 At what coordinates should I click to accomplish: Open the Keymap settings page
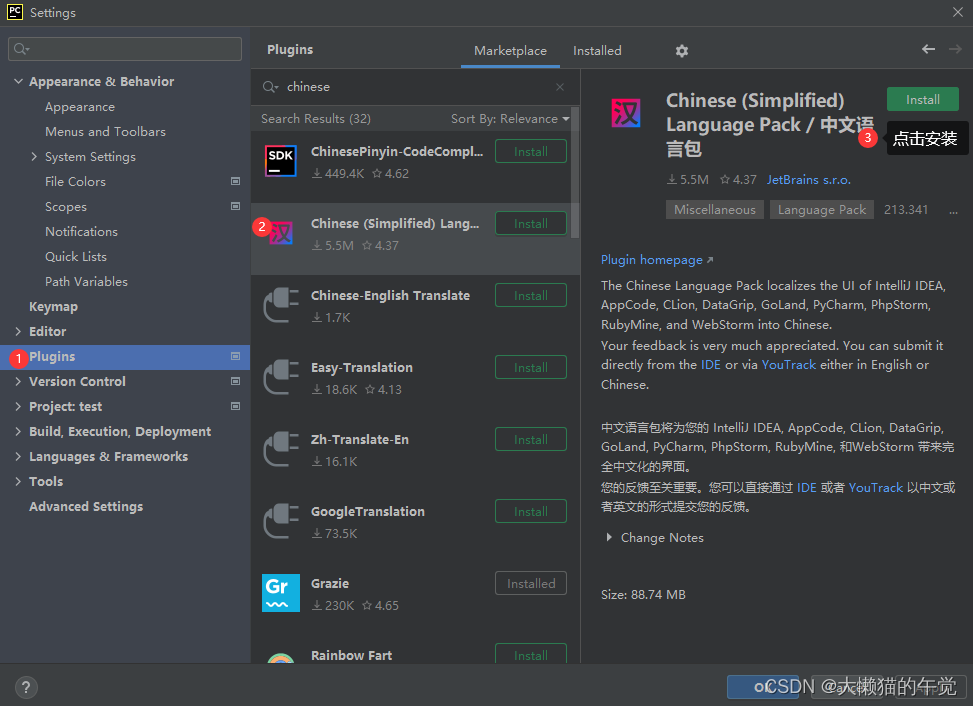pos(53,306)
